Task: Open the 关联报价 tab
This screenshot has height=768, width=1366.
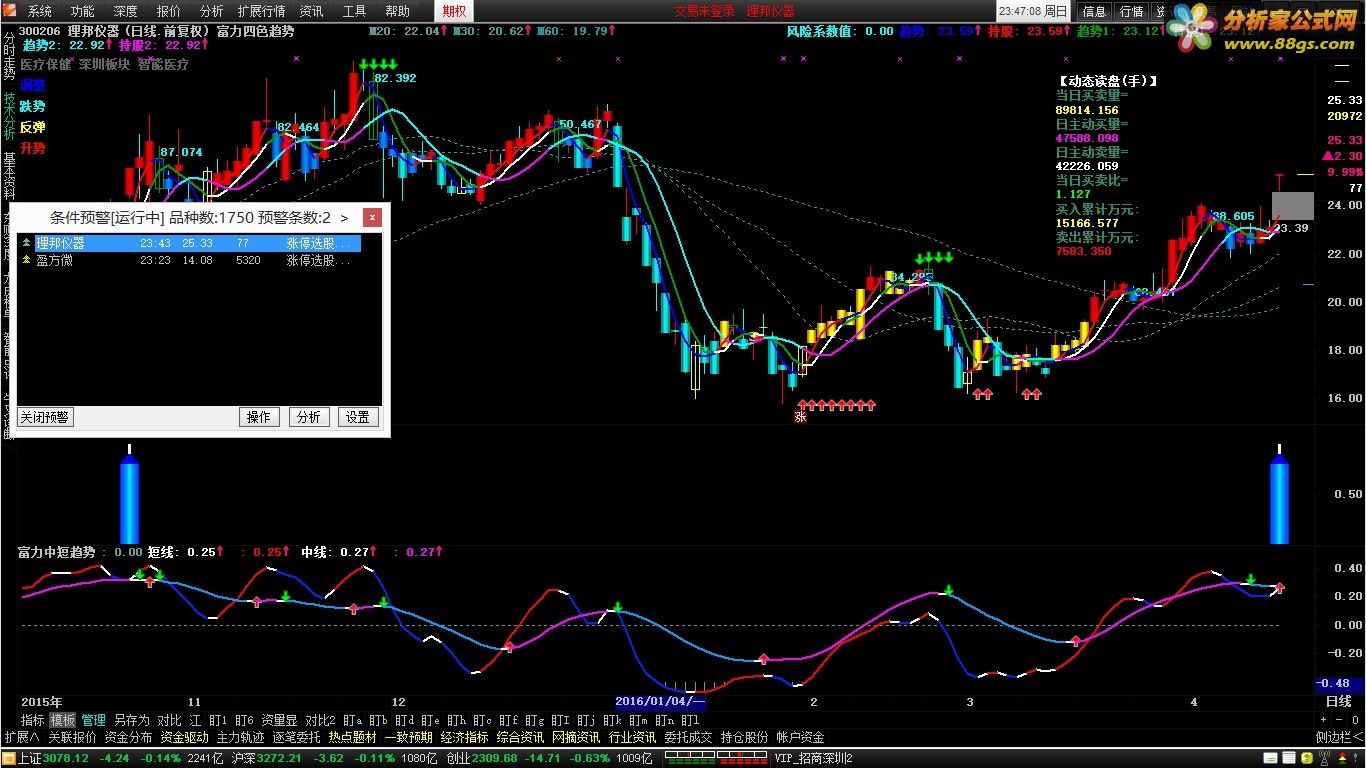Action: pos(72,737)
